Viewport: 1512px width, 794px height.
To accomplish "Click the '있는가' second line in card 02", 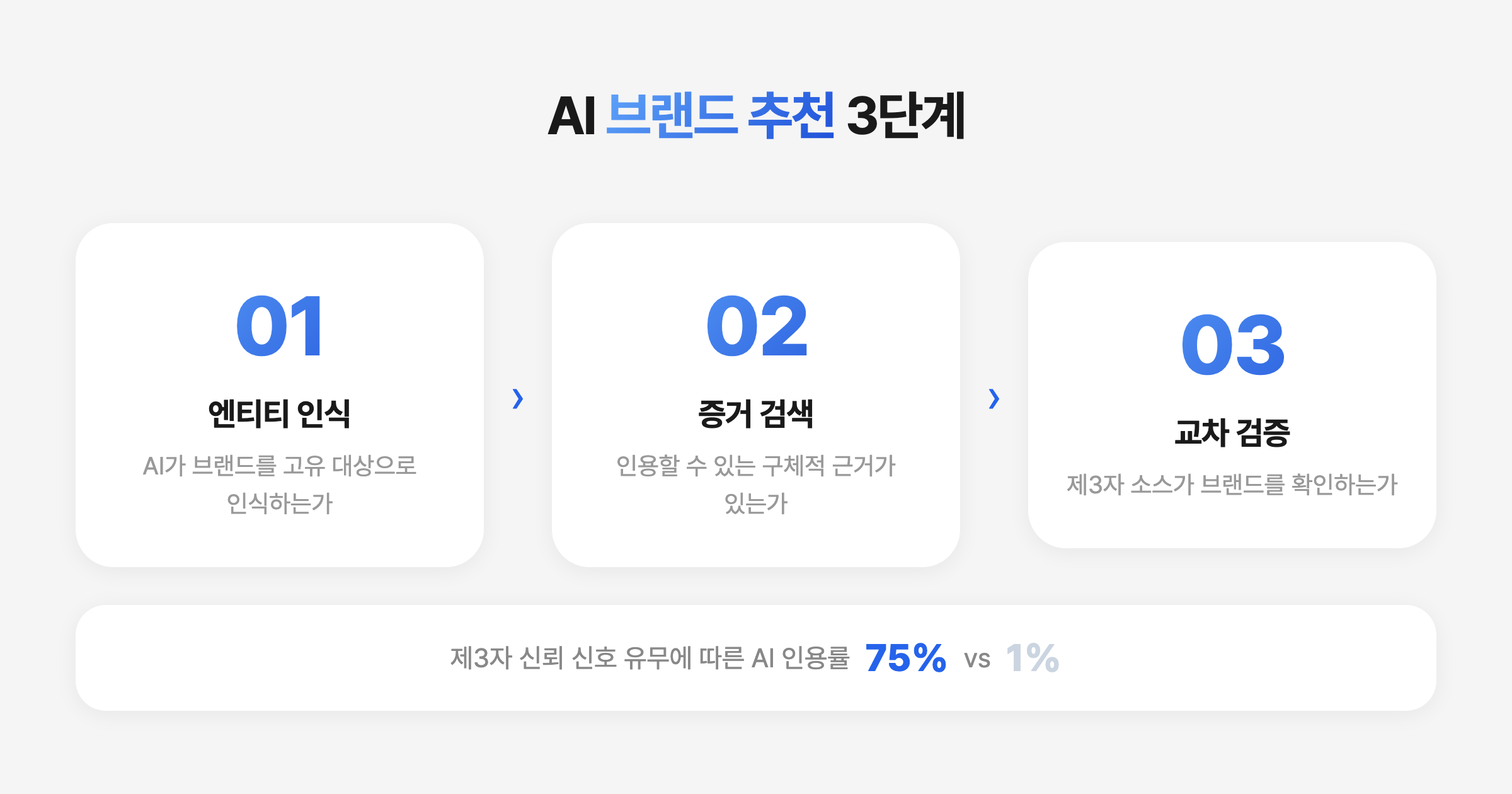I will point(756,503).
